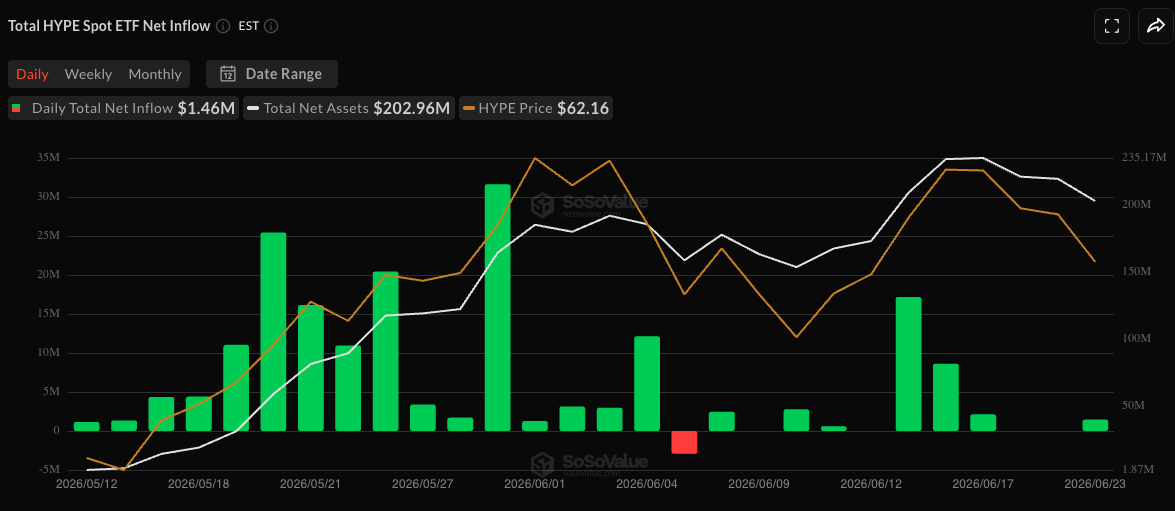
Task: Click the 100M right axis label
Action: click(1138, 339)
